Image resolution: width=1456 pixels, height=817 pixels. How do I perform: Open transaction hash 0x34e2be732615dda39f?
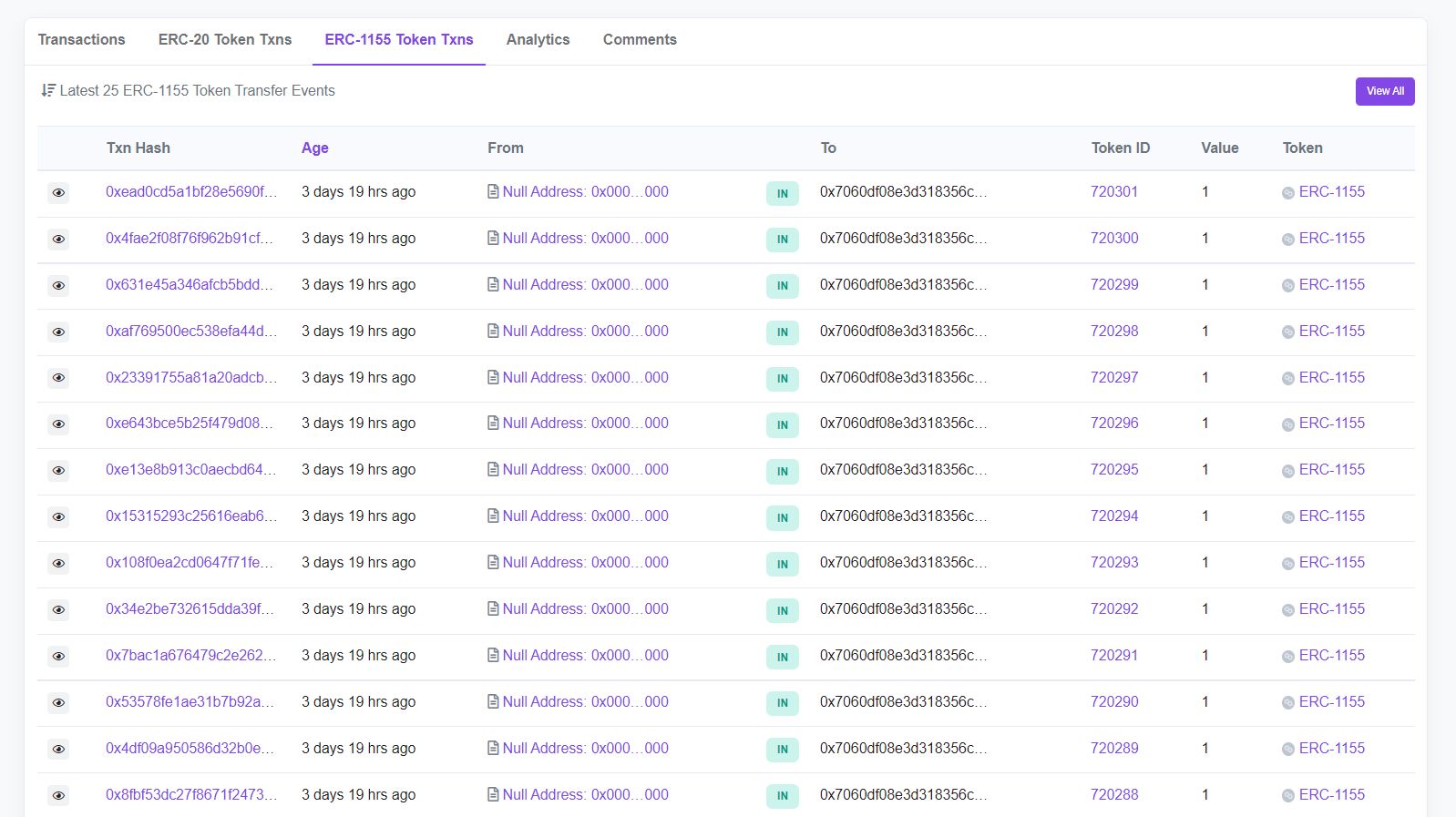pyautogui.click(x=190, y=608)
